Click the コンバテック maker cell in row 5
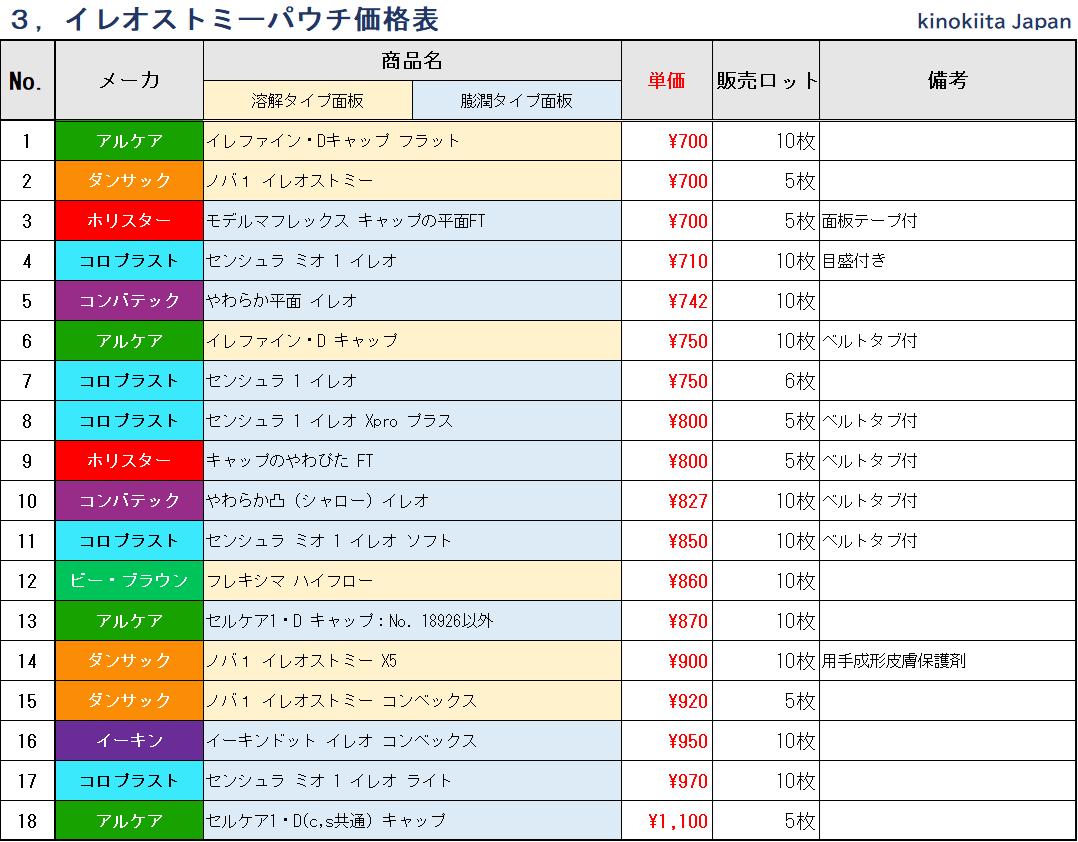This screenshot has width=1078, height=842. (129, 300)
